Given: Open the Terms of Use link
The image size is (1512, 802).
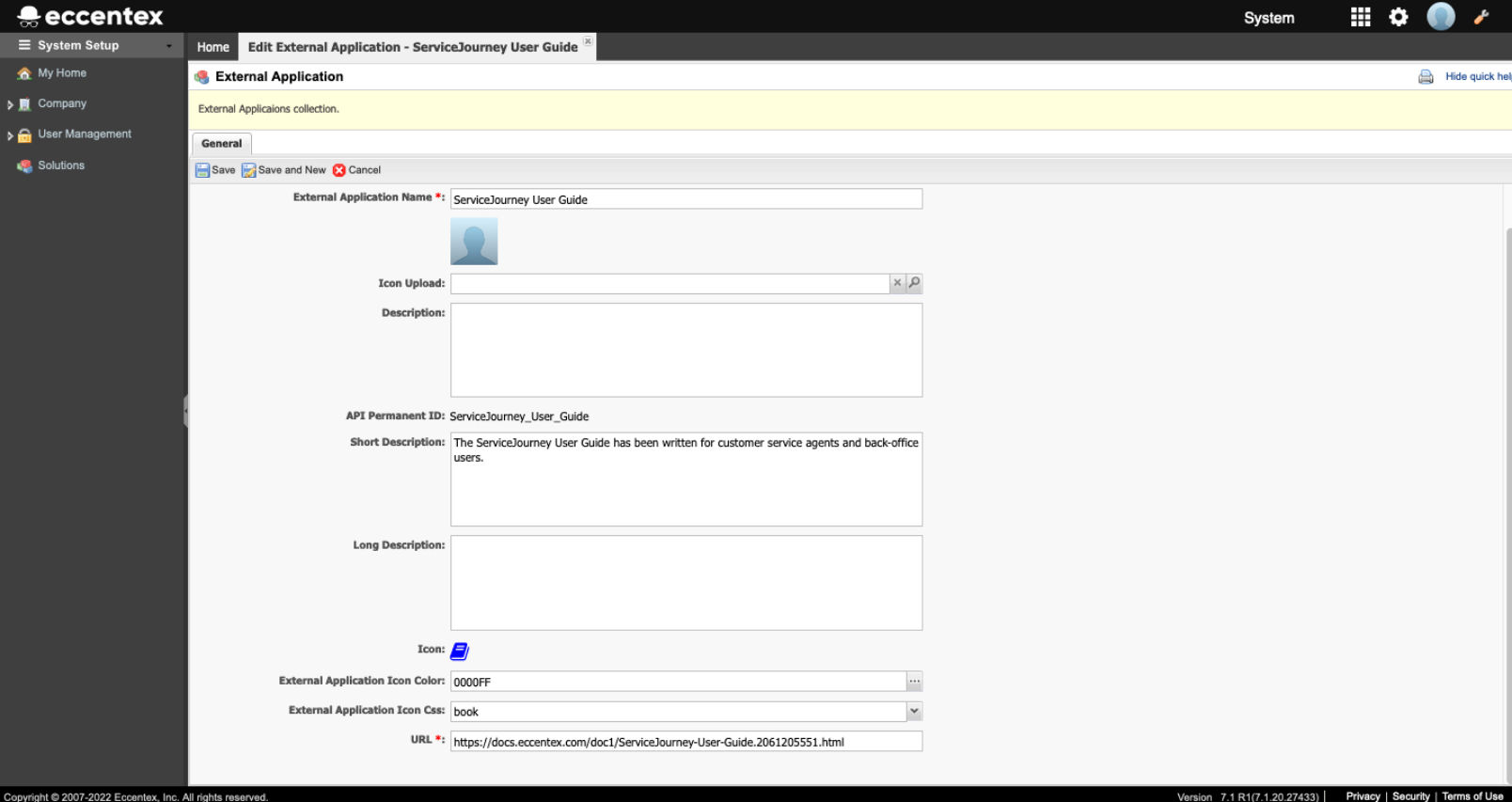Looking at the screenshot, I should coord(1473,796).
